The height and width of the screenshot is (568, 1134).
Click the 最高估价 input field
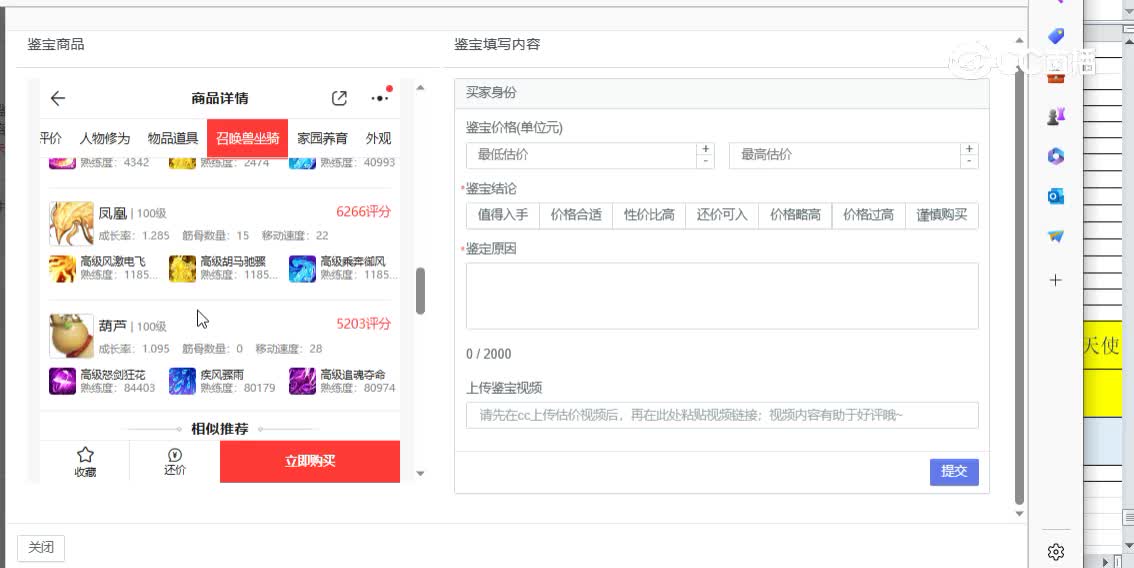click(845, 155)
